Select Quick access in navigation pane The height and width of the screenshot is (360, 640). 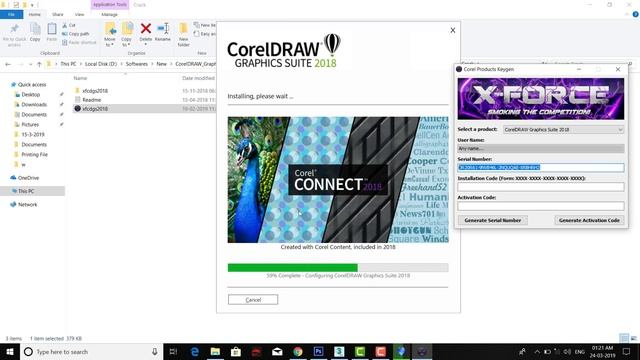31,84
